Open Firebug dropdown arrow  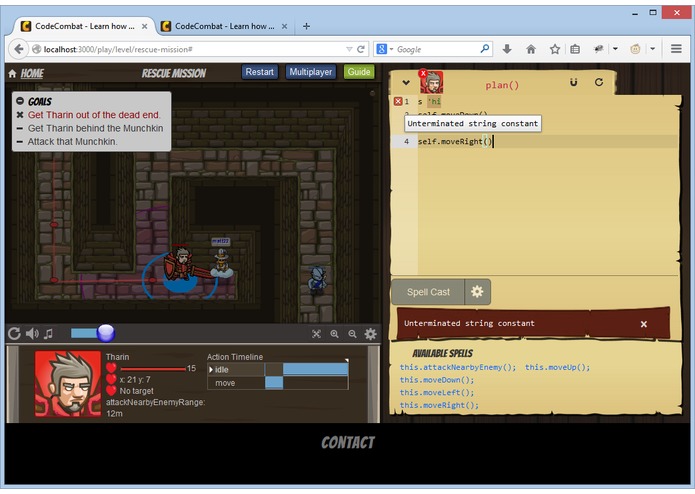click(615, 49)
